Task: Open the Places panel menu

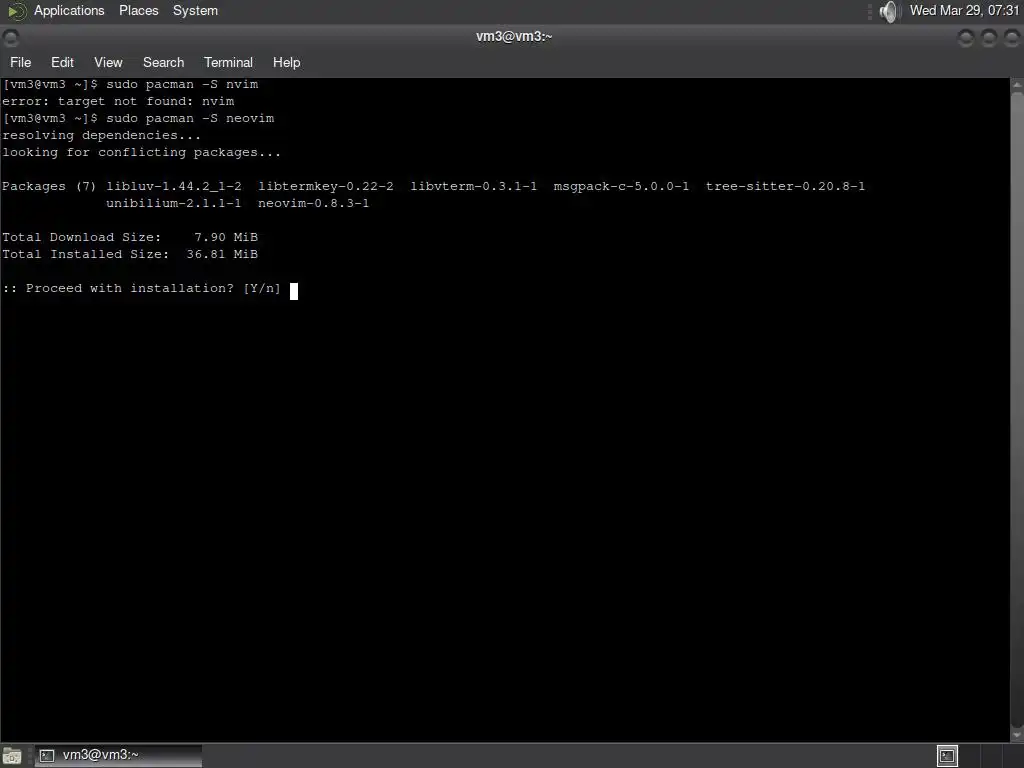Action: pos(138,10)
